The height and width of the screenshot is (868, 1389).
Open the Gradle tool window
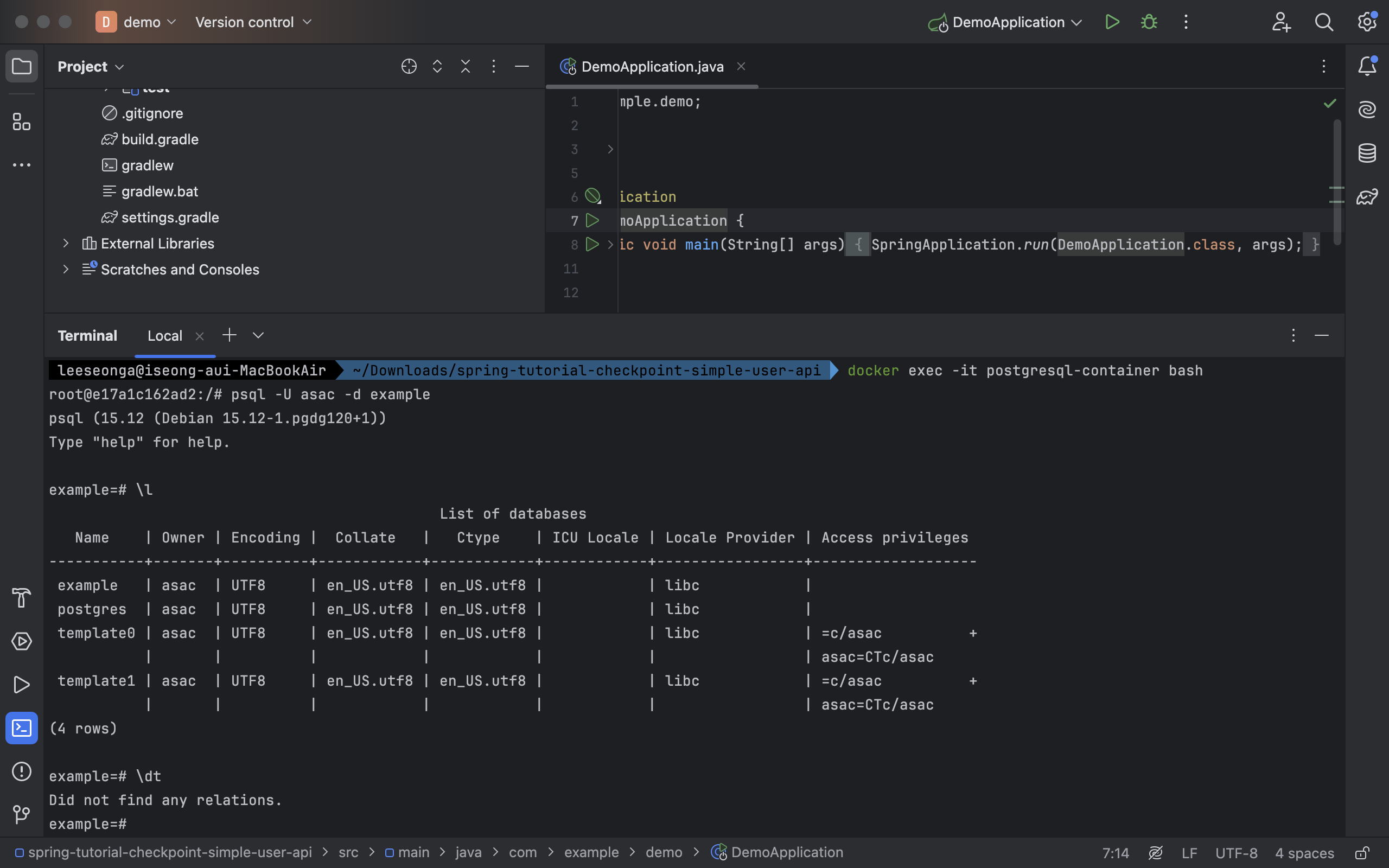pos(1367,196)
